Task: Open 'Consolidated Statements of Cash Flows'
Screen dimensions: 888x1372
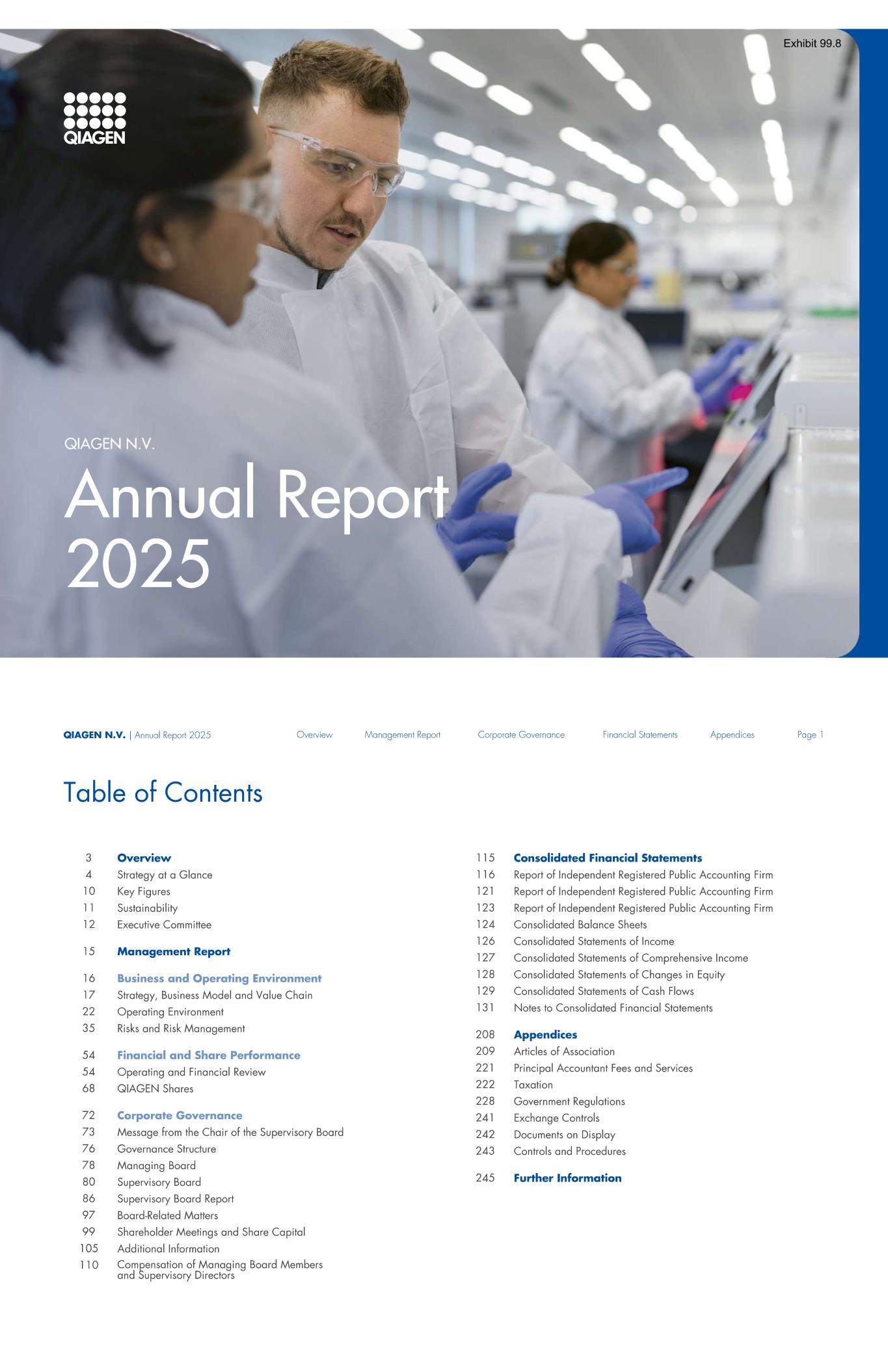Action: pos(604,992)
